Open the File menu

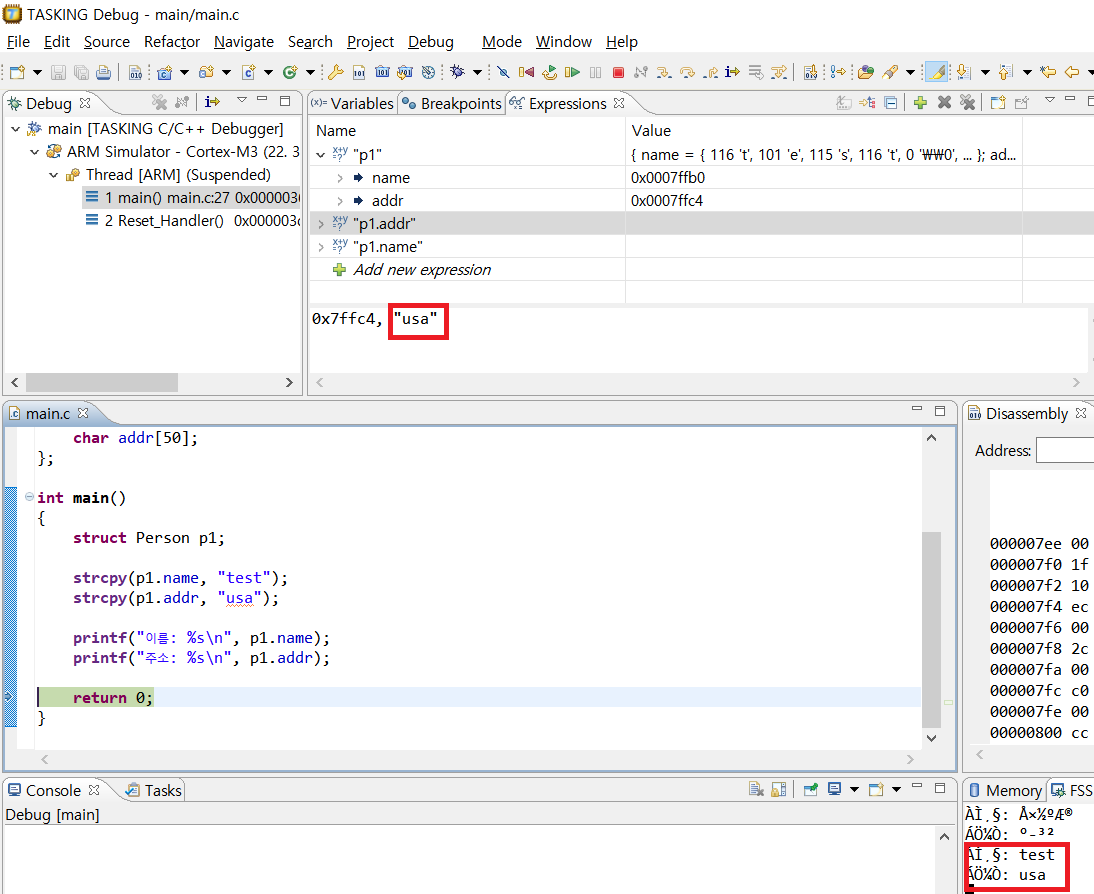click(18, 42)
